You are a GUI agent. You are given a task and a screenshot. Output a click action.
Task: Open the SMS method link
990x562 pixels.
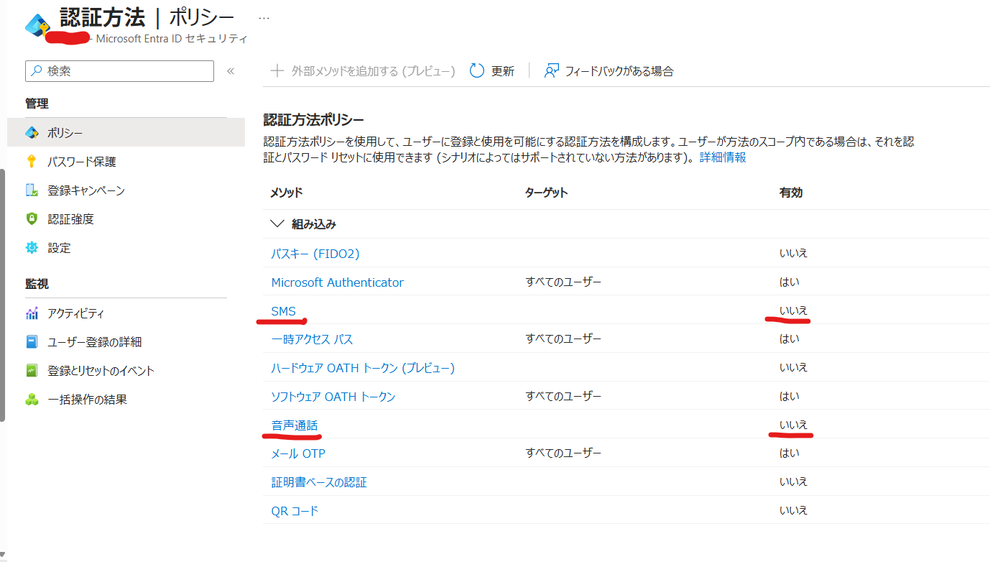[x=283, y=311]
